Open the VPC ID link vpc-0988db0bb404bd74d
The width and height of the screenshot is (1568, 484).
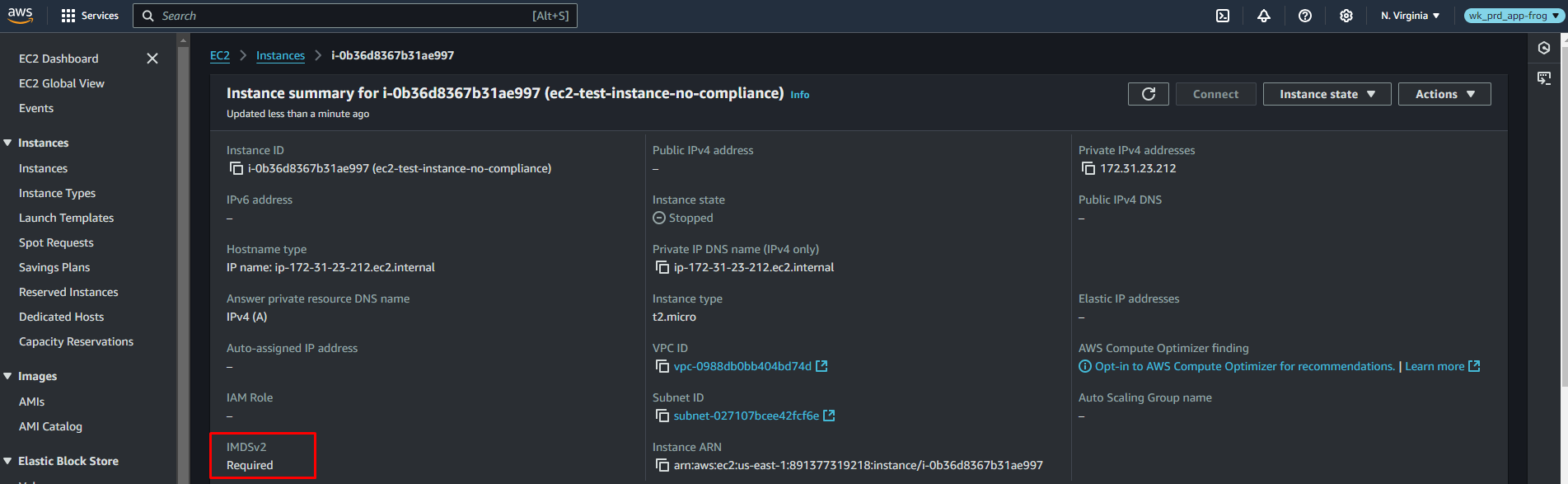coord(742,366)
